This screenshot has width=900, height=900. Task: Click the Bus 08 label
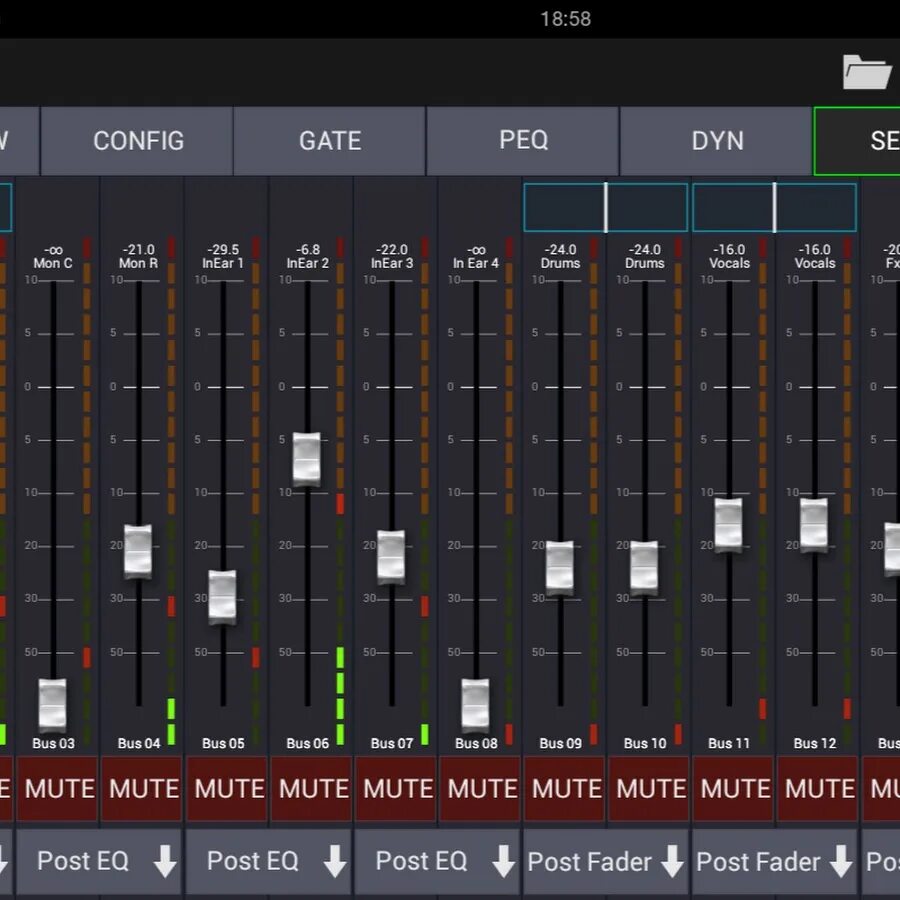(476, 743)
